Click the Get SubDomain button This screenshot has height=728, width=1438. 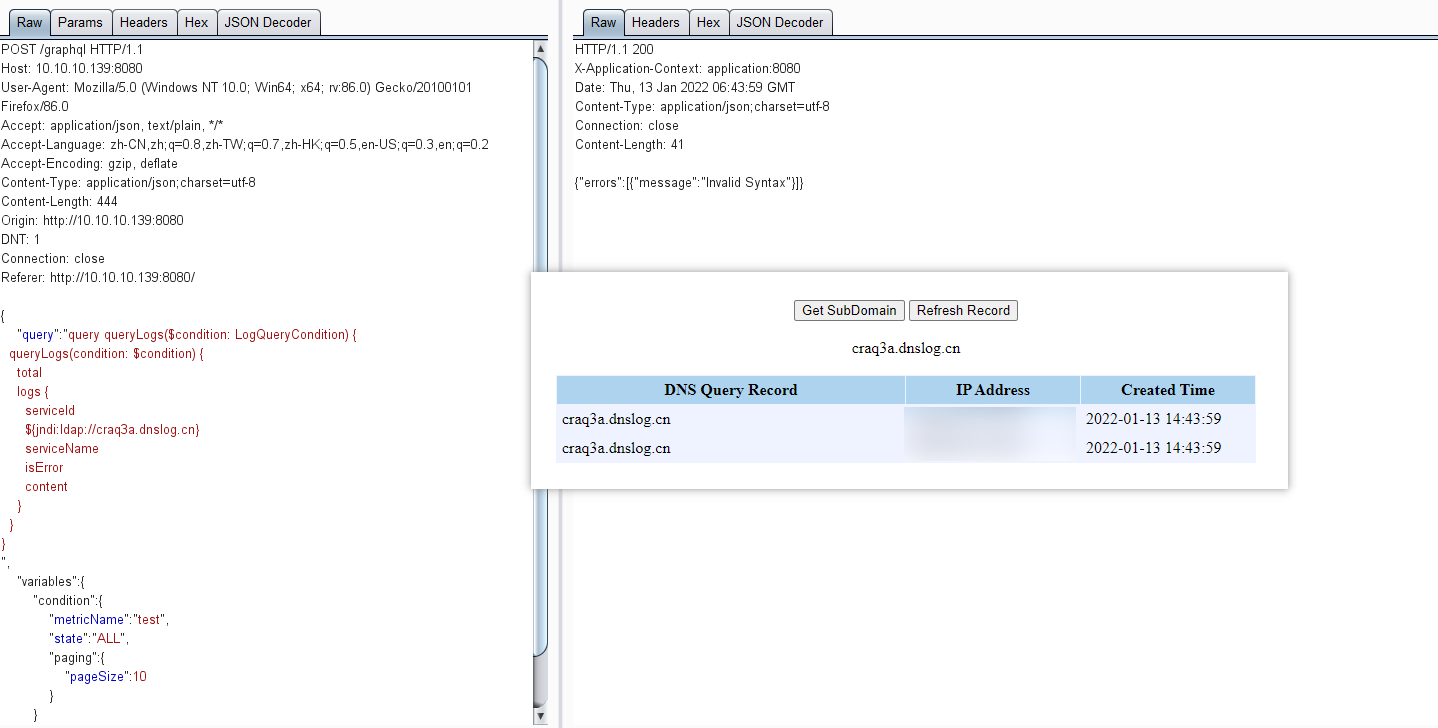[x=849, y=310]
